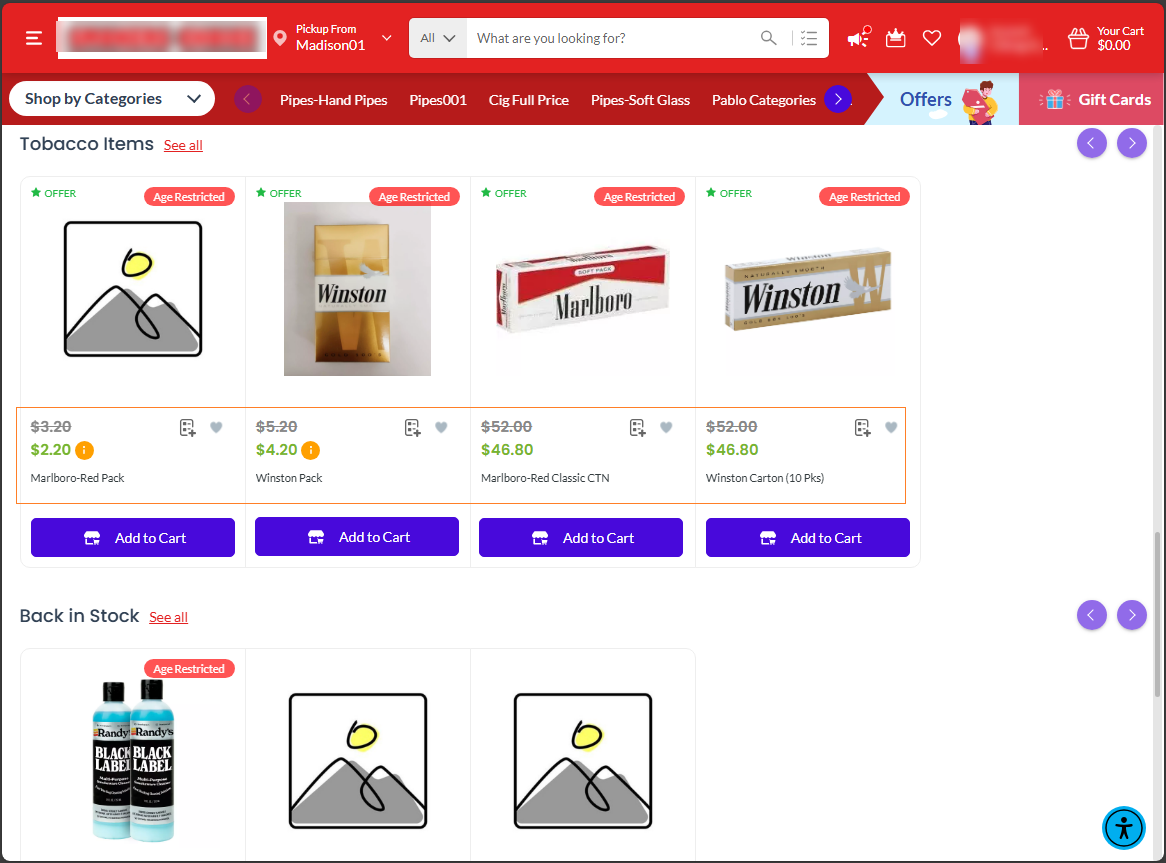Screen dimensions: 1166x863
Task: Focus the 'What are you looking for?' field
Action: 610,38
